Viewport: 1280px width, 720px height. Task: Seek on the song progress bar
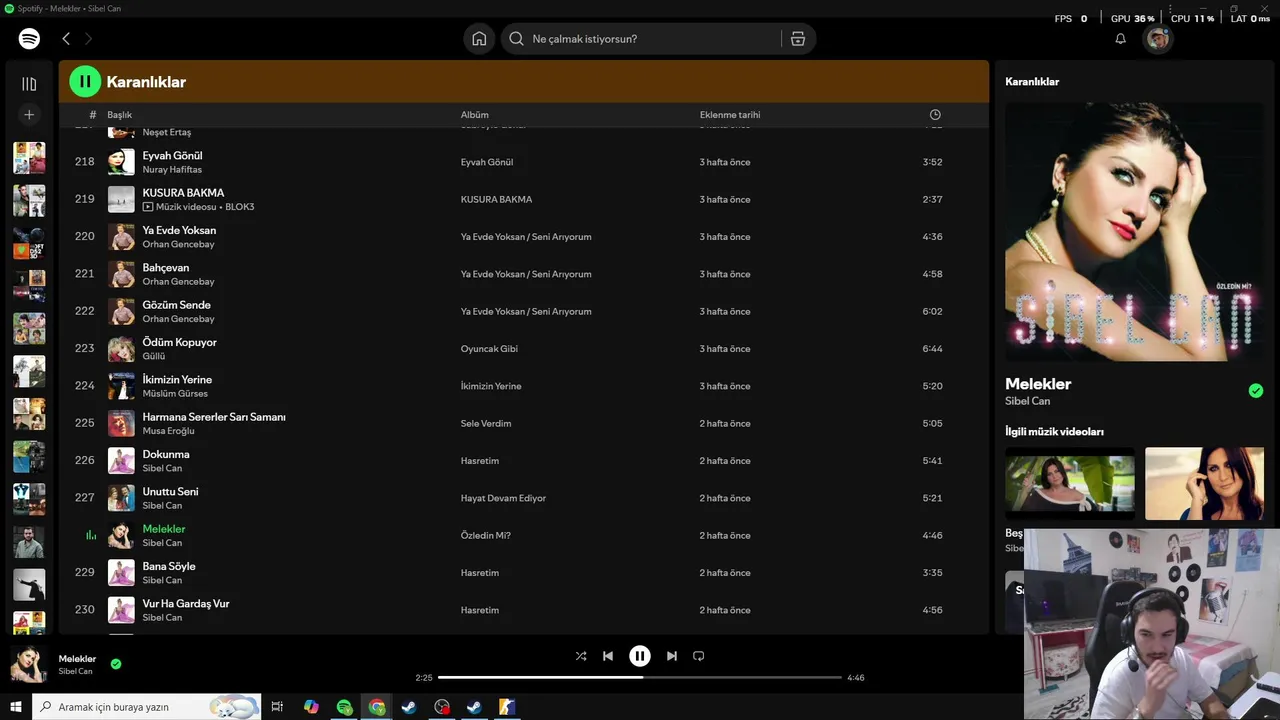[x=640, y=677]
